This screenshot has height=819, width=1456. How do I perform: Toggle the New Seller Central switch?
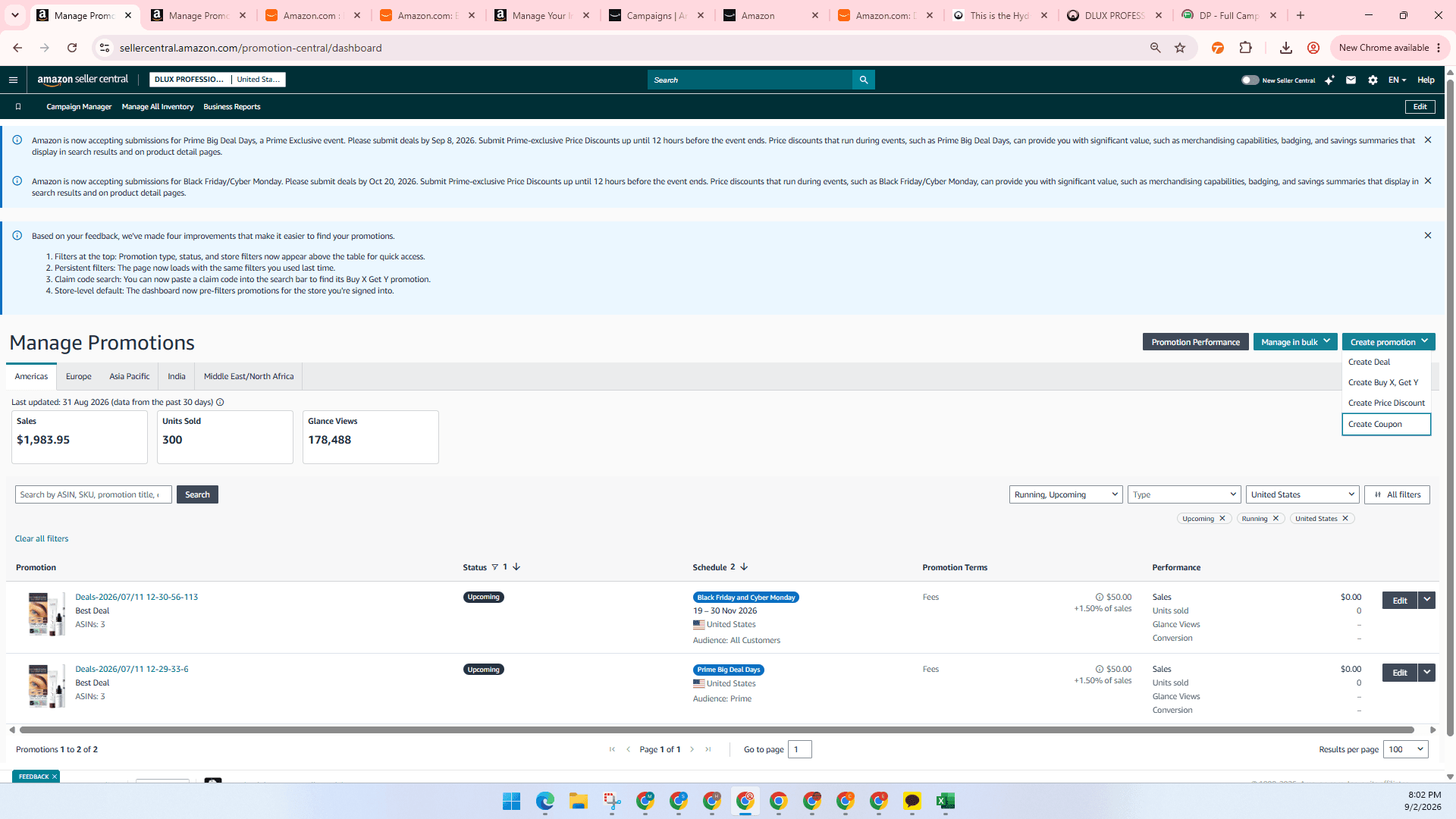(1250, 80)
